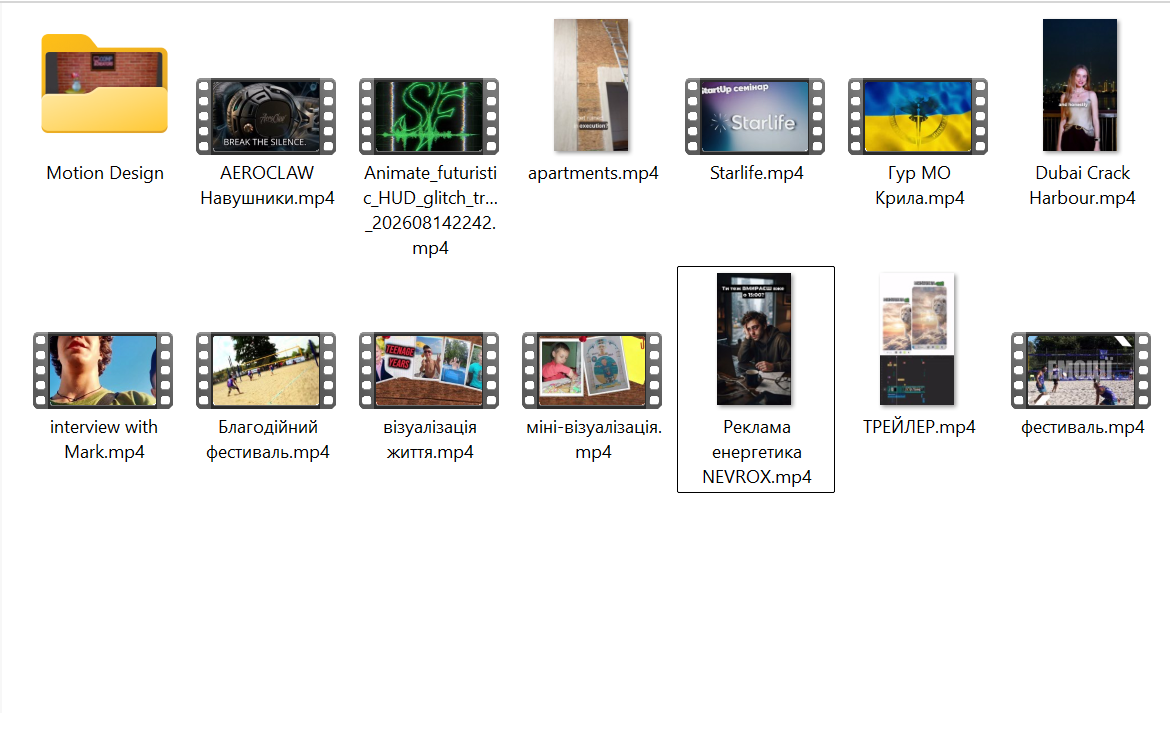Click the "interview with Mark.mp4" file name

click(104, 440)
